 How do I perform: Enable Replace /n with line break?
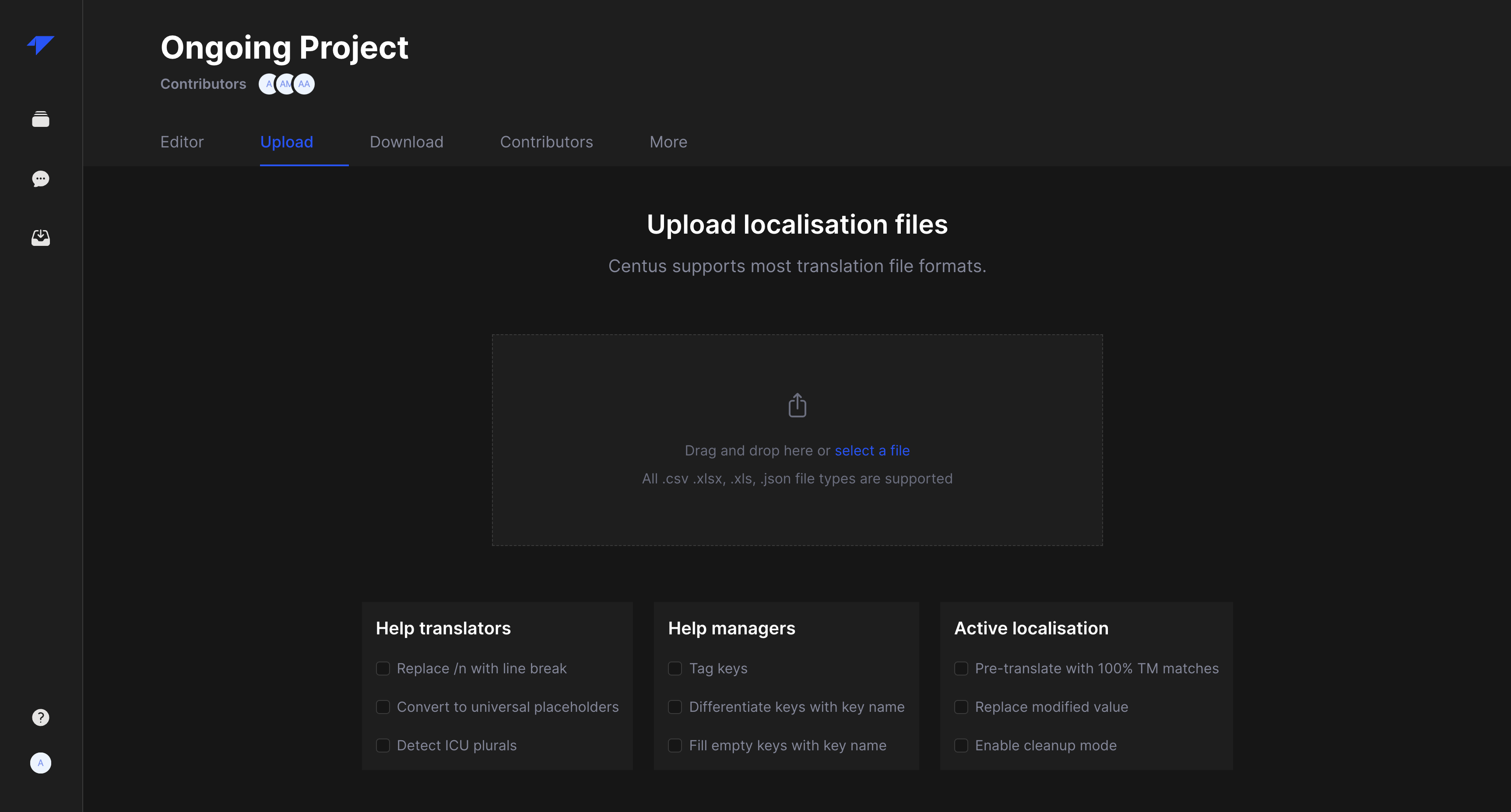(383, 668)
